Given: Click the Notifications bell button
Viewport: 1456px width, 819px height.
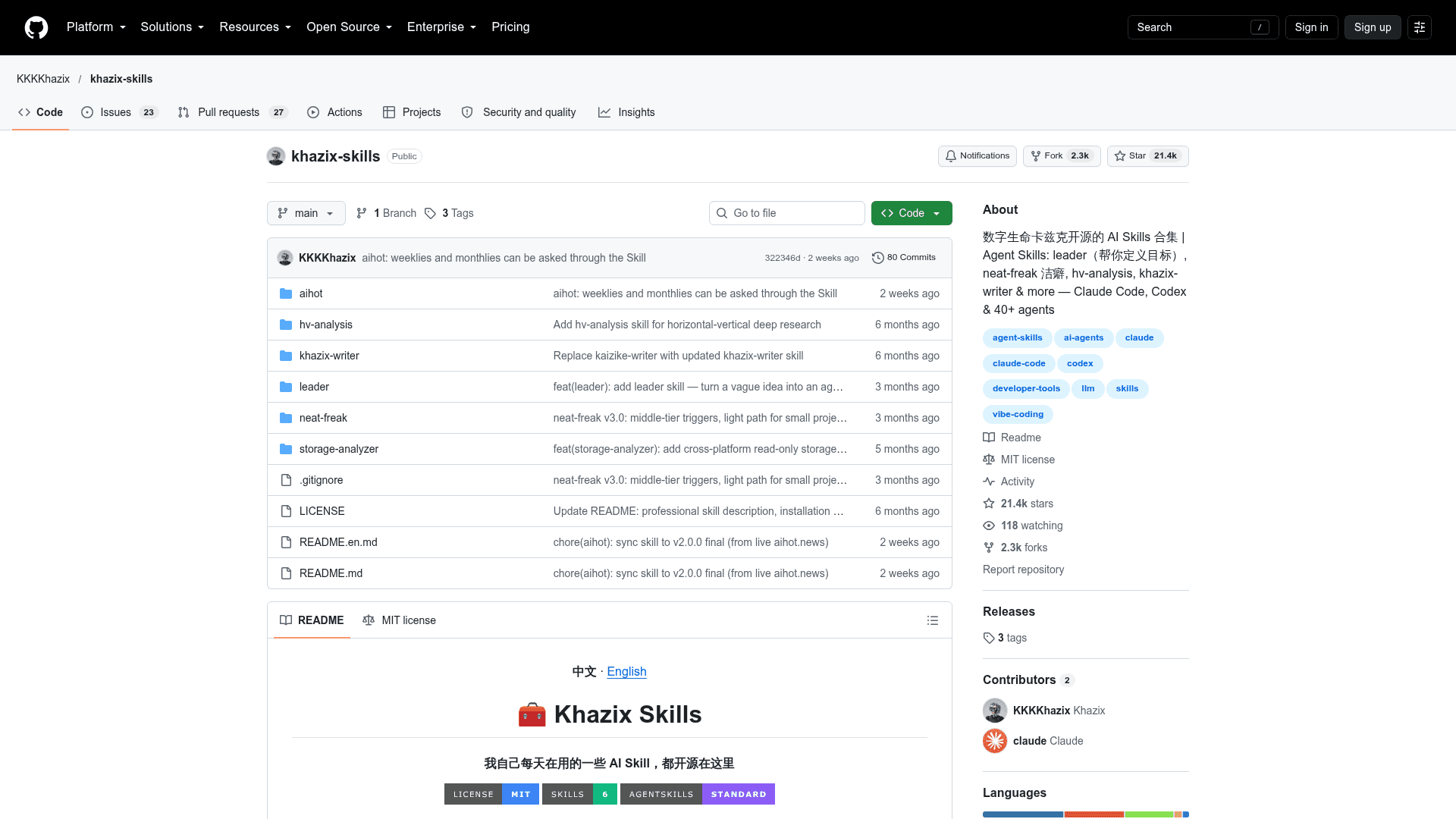Looking at the screenshot, I should coord(977,156).
